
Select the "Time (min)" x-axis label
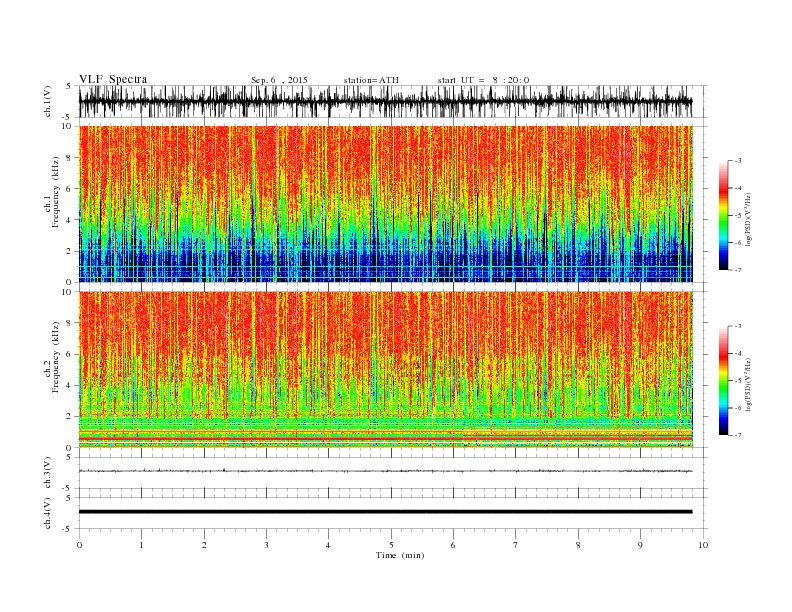[400, 555]
